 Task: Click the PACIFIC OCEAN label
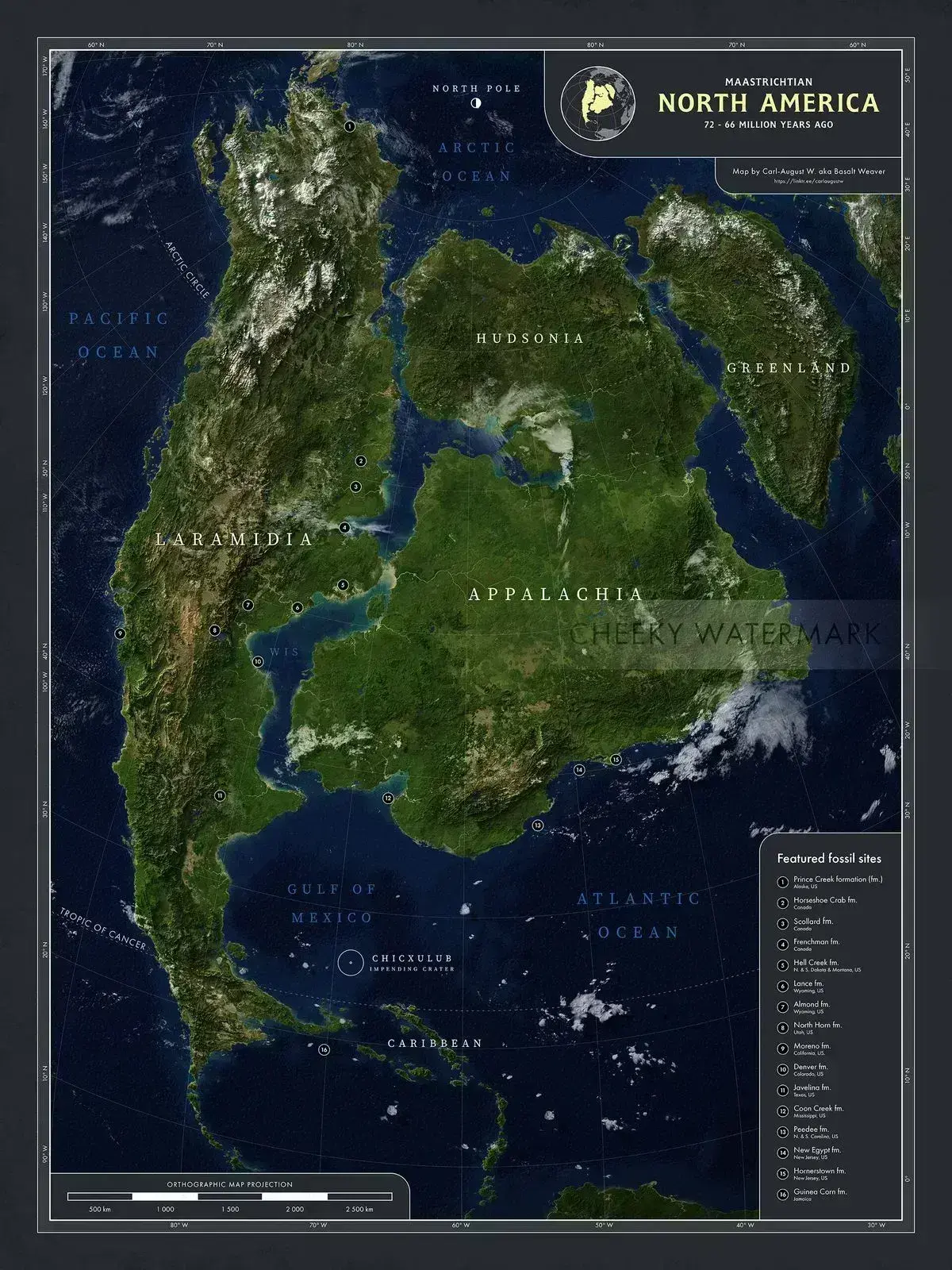click(x=119, y=335)
